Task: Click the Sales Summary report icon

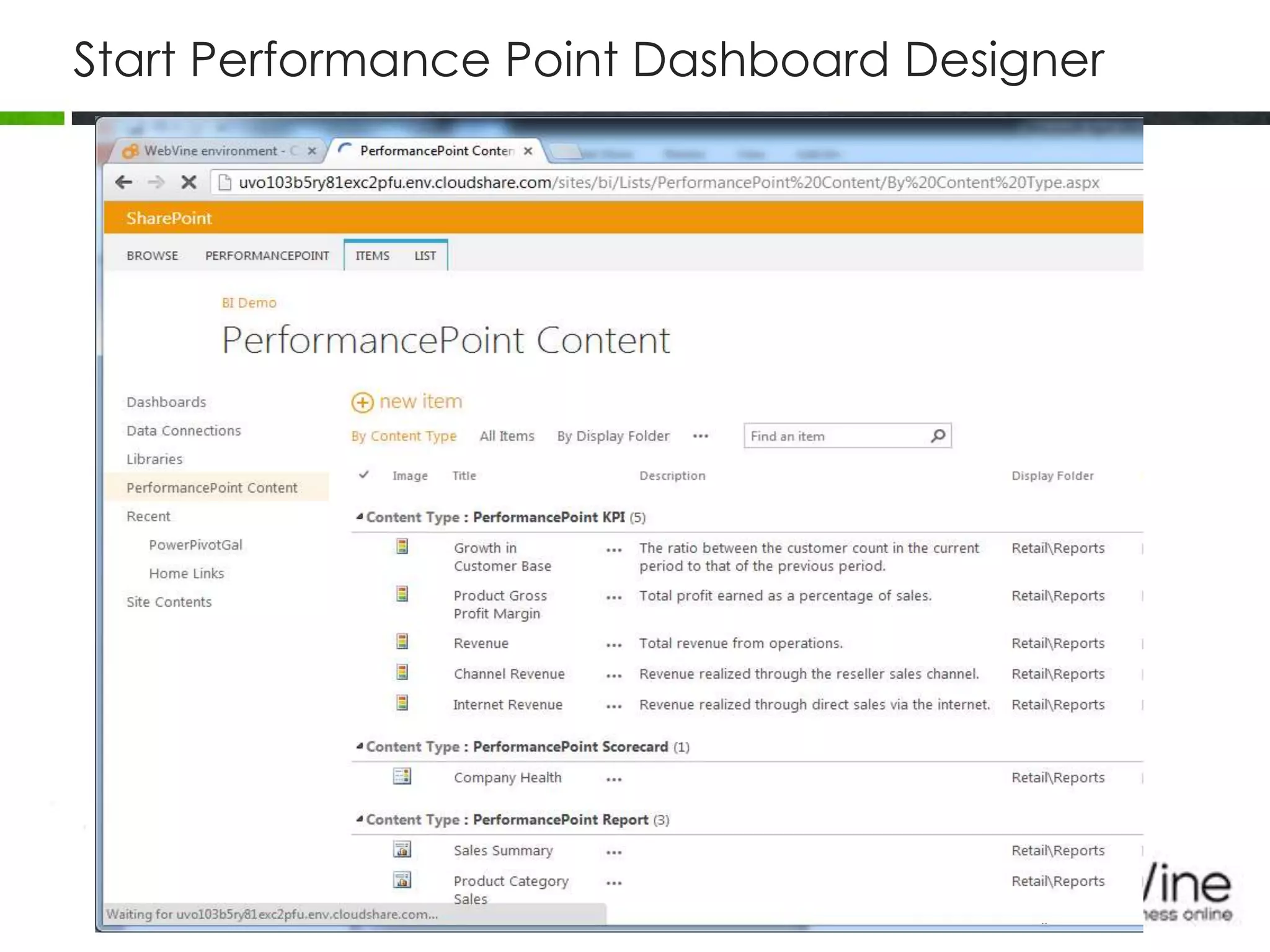Action: pos(402,849)
